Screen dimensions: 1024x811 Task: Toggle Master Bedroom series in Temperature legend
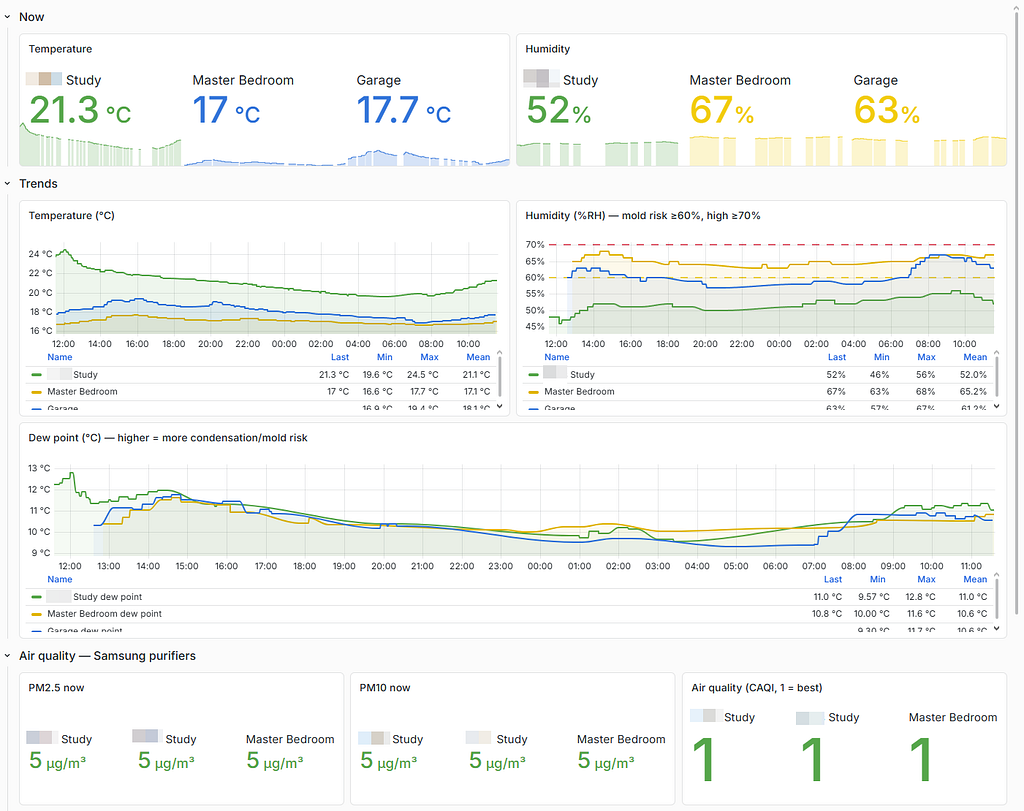pyautogui.click(x=82, y=392)
